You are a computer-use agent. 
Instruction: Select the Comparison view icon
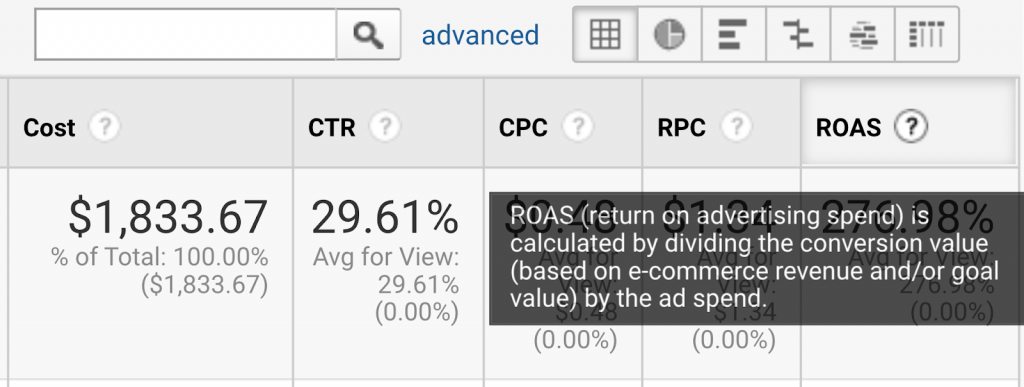[798, 35]
